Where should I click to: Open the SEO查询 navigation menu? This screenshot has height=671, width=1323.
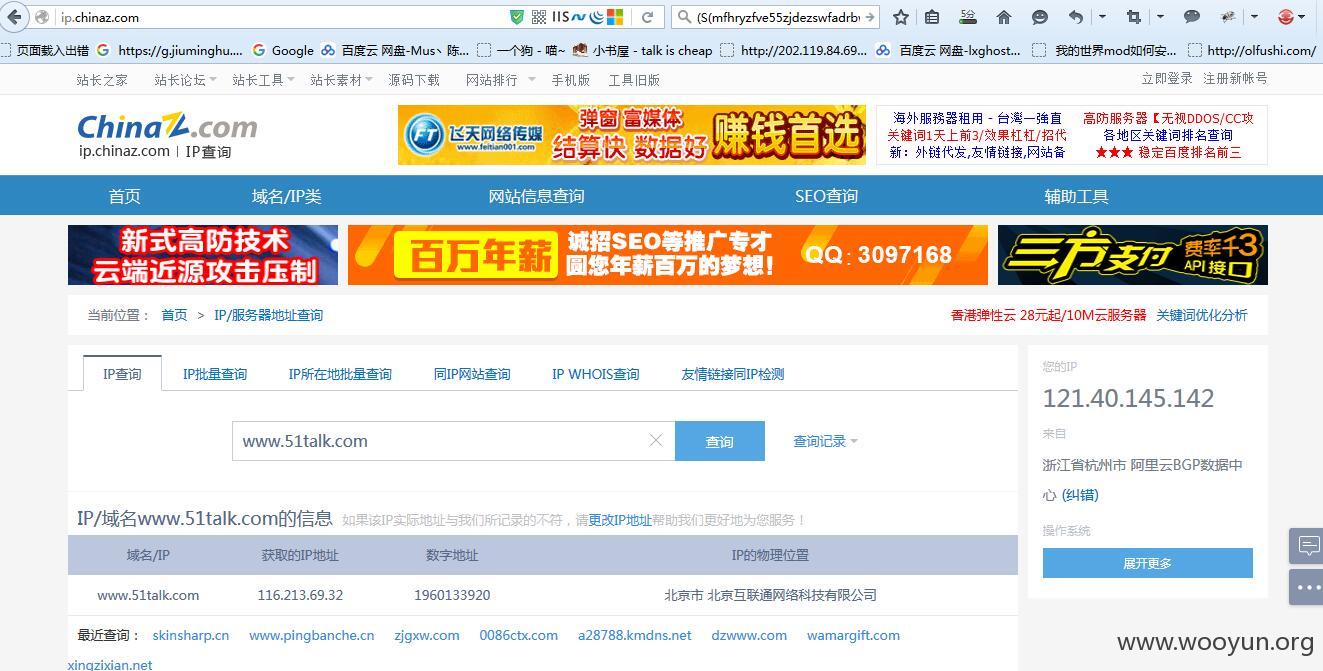coord(826,196)
